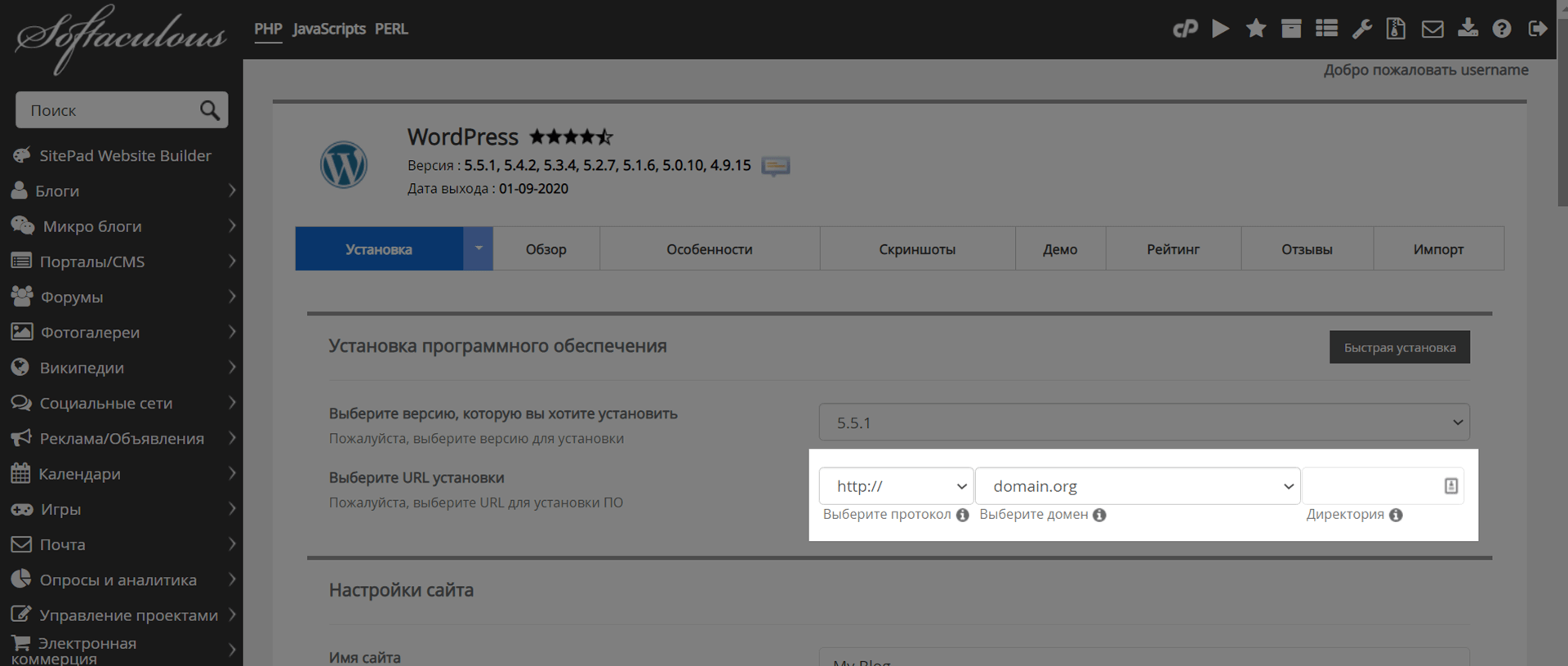Image resolution: width=1568 pixels, height=666 pixels.
Task: Open the task list icon in top bar
Action: click(1326, 29)
